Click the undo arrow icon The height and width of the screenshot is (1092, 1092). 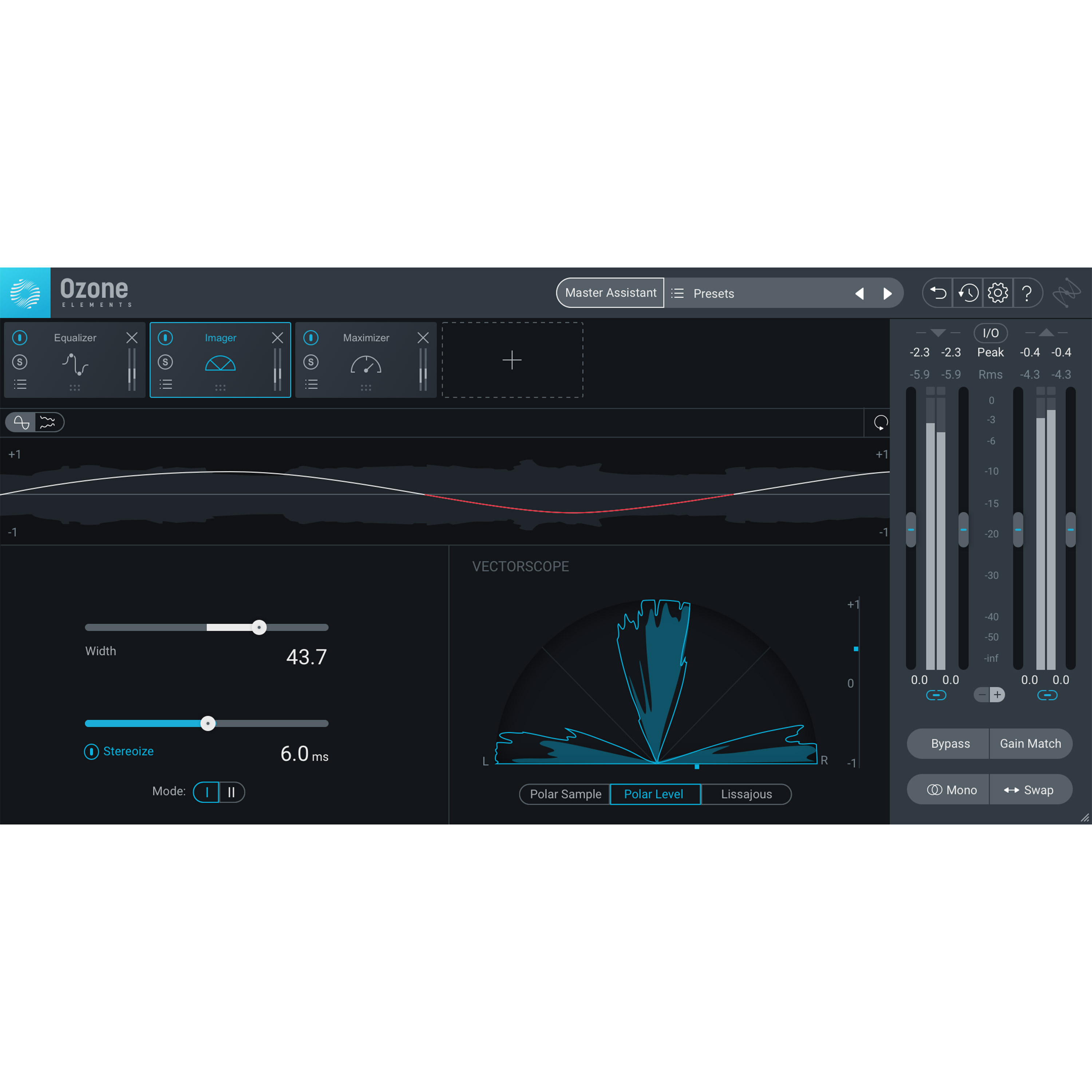938,293
